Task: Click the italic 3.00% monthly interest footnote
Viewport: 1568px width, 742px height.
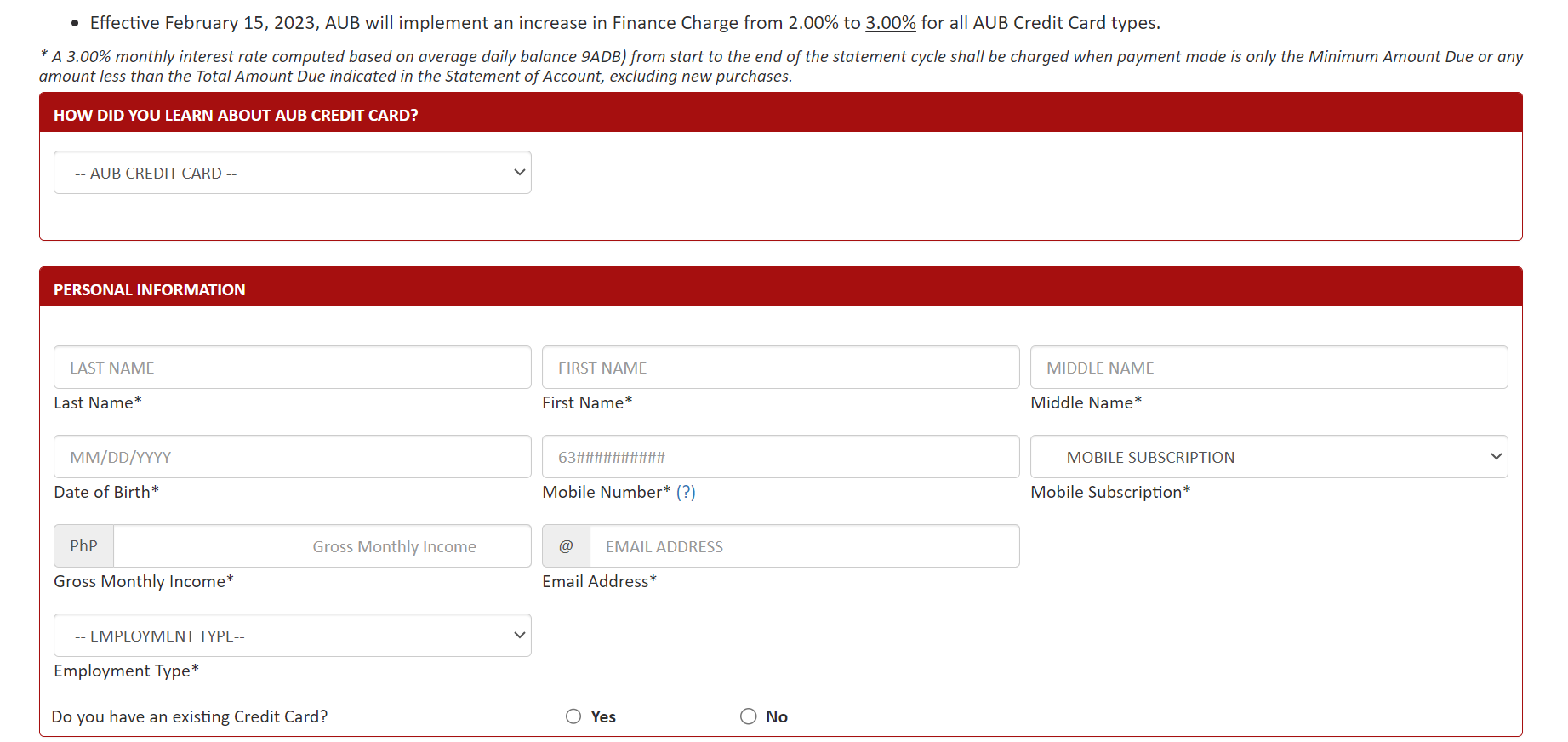Action: (x=781, y=66)
